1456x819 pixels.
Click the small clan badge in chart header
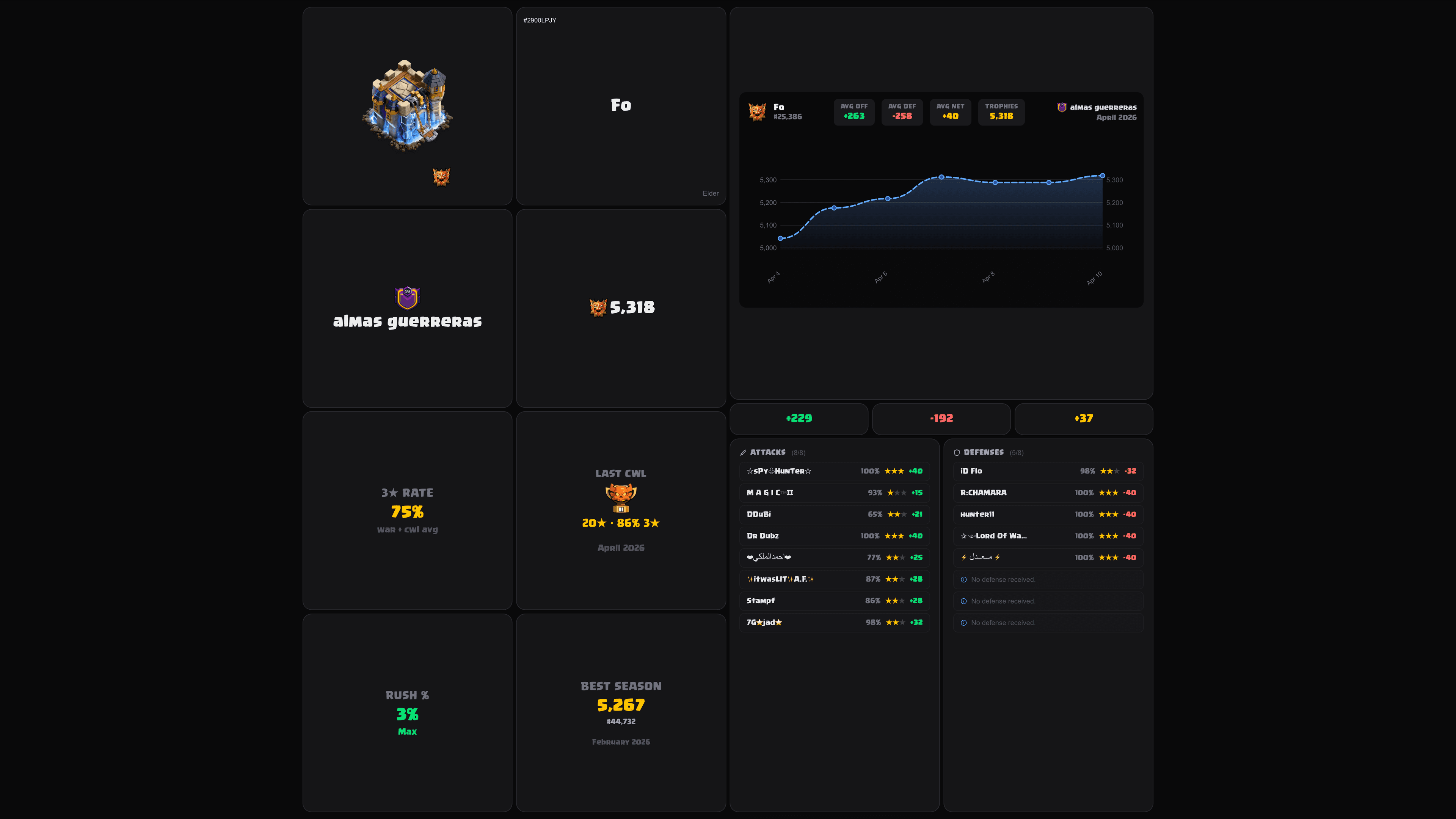[1062, 107]
